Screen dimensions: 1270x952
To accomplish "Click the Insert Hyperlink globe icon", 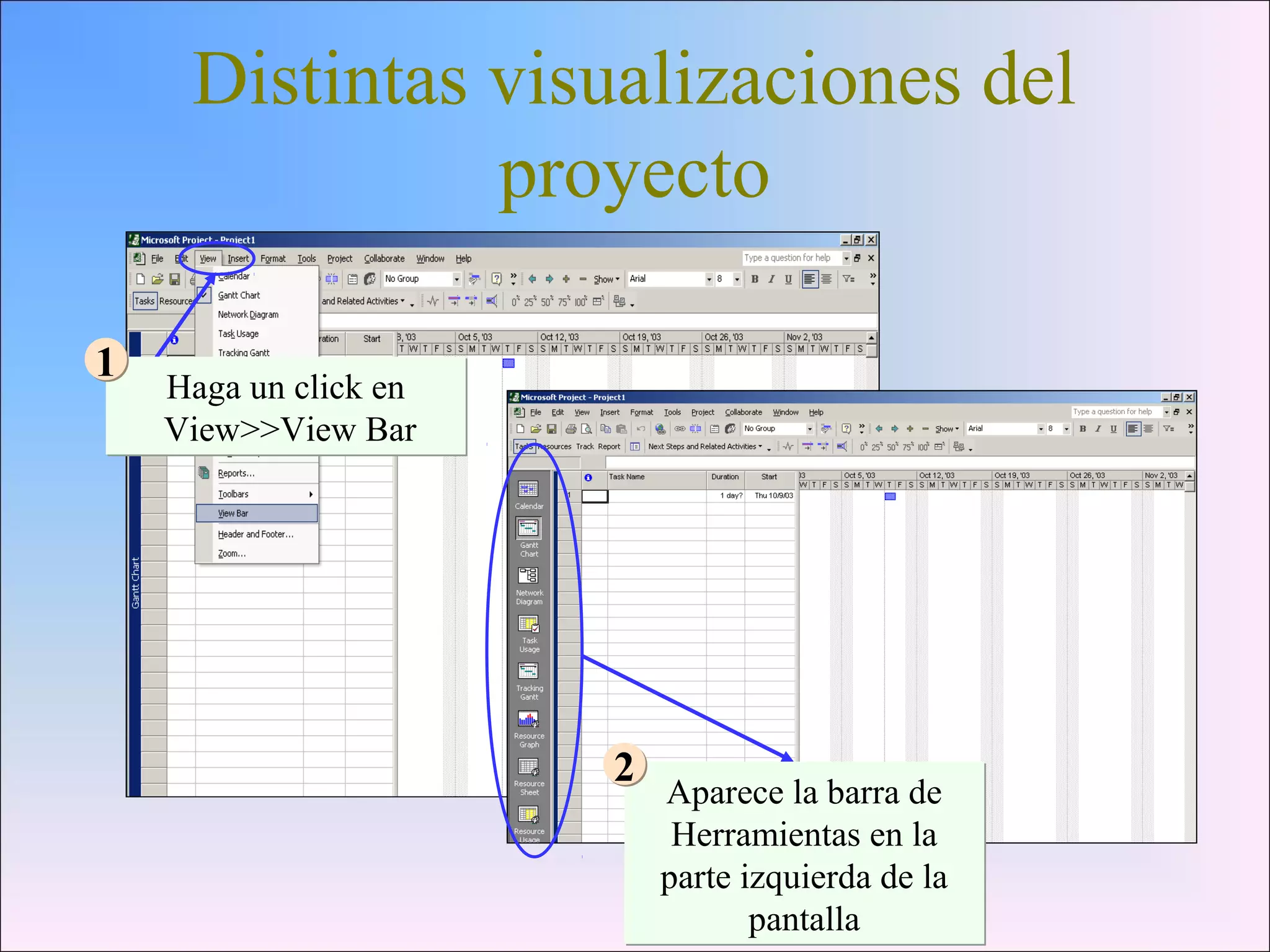I will [660, 428].
